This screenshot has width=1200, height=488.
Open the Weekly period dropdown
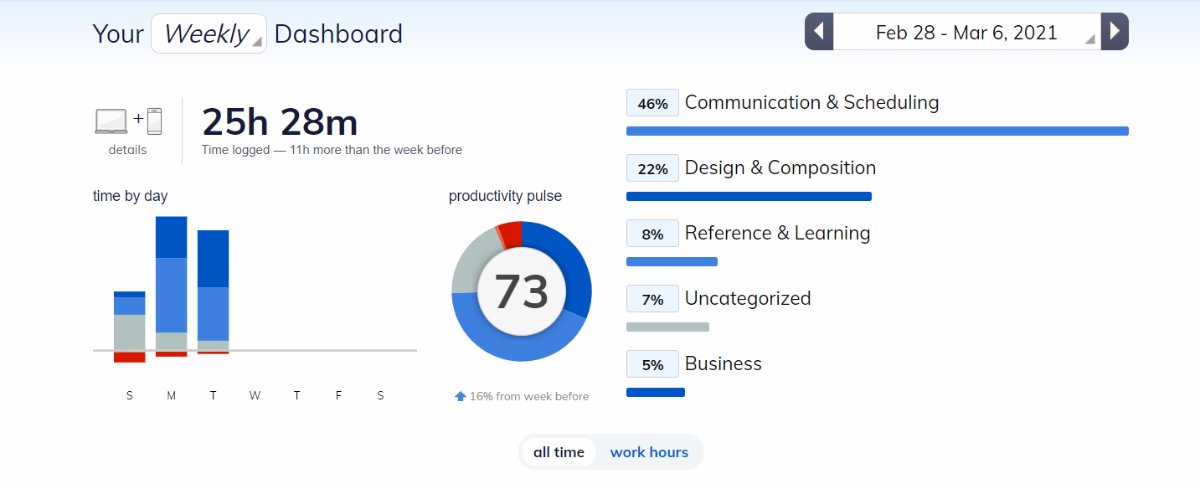[x=209, y=34]
